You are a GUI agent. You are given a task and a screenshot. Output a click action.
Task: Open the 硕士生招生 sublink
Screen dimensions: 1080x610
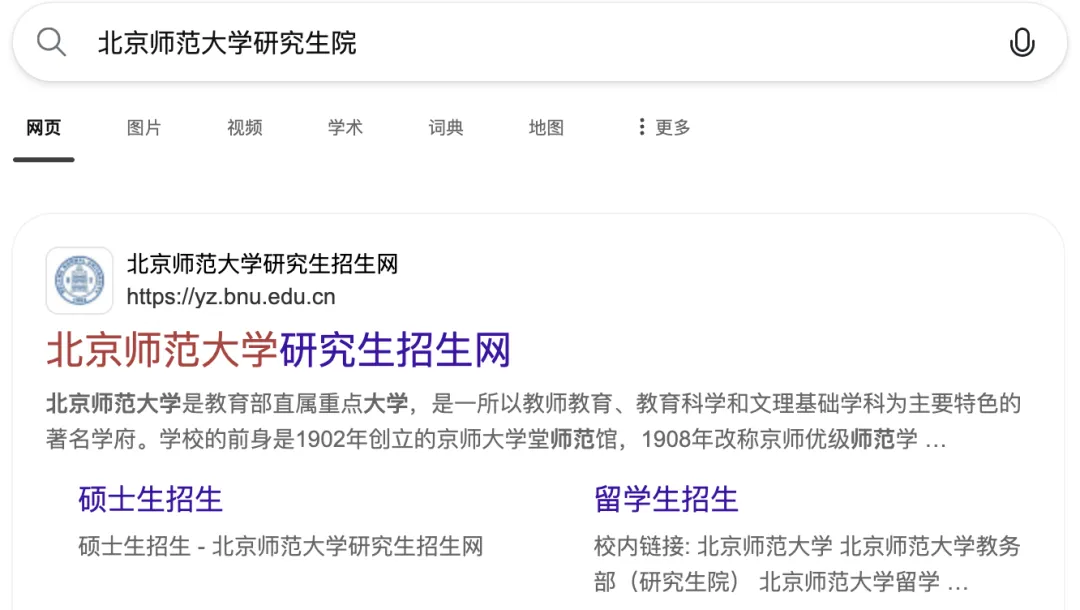(x=150, y=499)
